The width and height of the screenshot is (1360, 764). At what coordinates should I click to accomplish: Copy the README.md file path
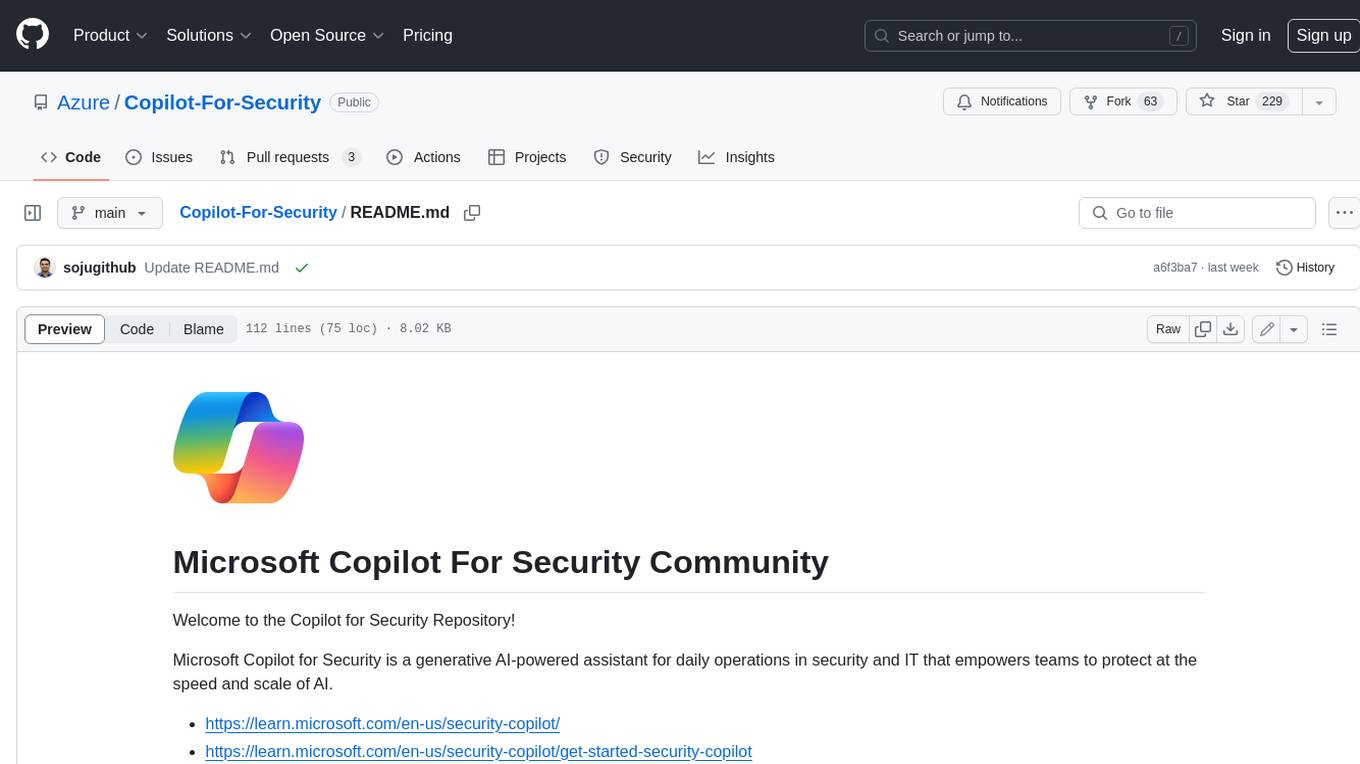tap(472, 213)
